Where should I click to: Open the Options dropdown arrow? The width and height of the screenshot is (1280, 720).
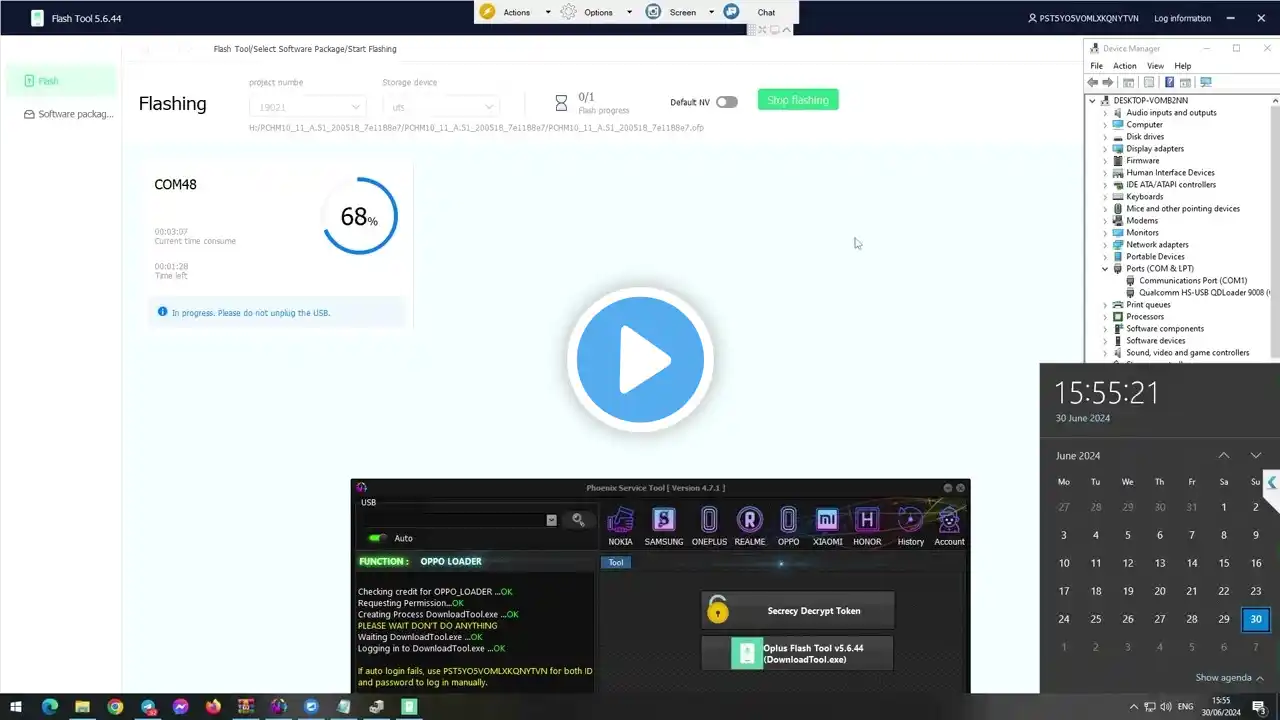629,12
